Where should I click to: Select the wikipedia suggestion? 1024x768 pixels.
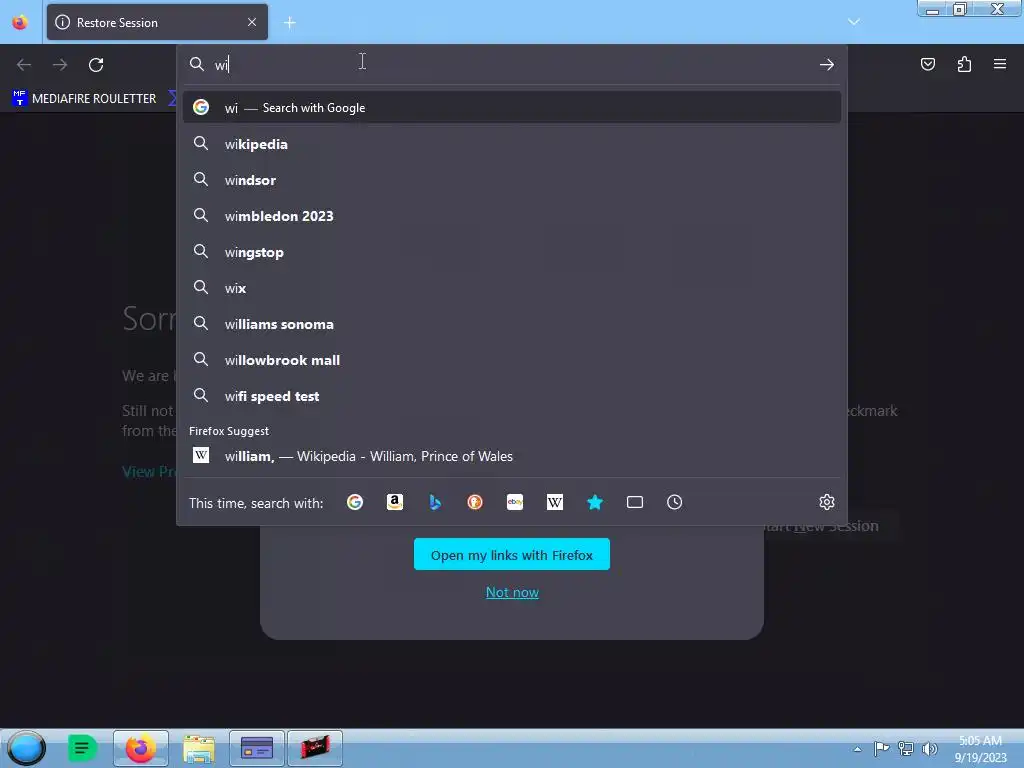[512, 144]
